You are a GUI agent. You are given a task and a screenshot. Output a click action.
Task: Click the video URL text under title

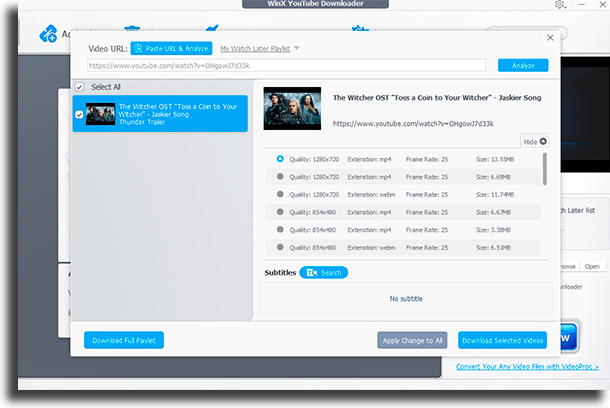coord(413,124)
